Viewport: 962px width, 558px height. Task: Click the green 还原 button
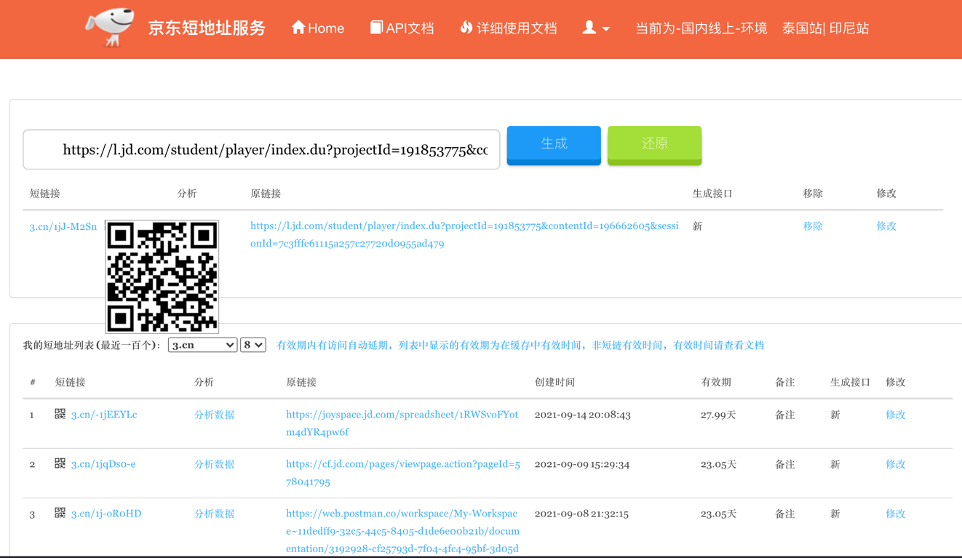pyautogui.click(x=655, y=145)
